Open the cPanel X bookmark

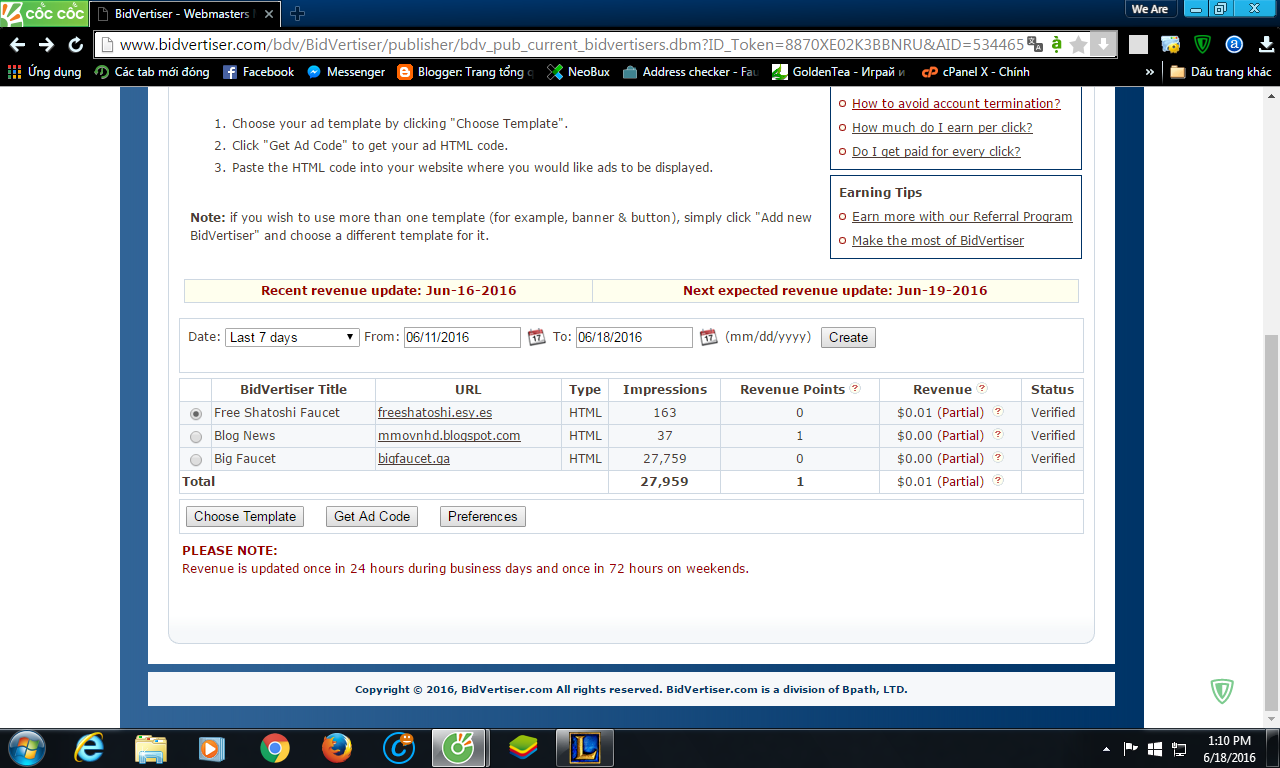coord(975,72)
